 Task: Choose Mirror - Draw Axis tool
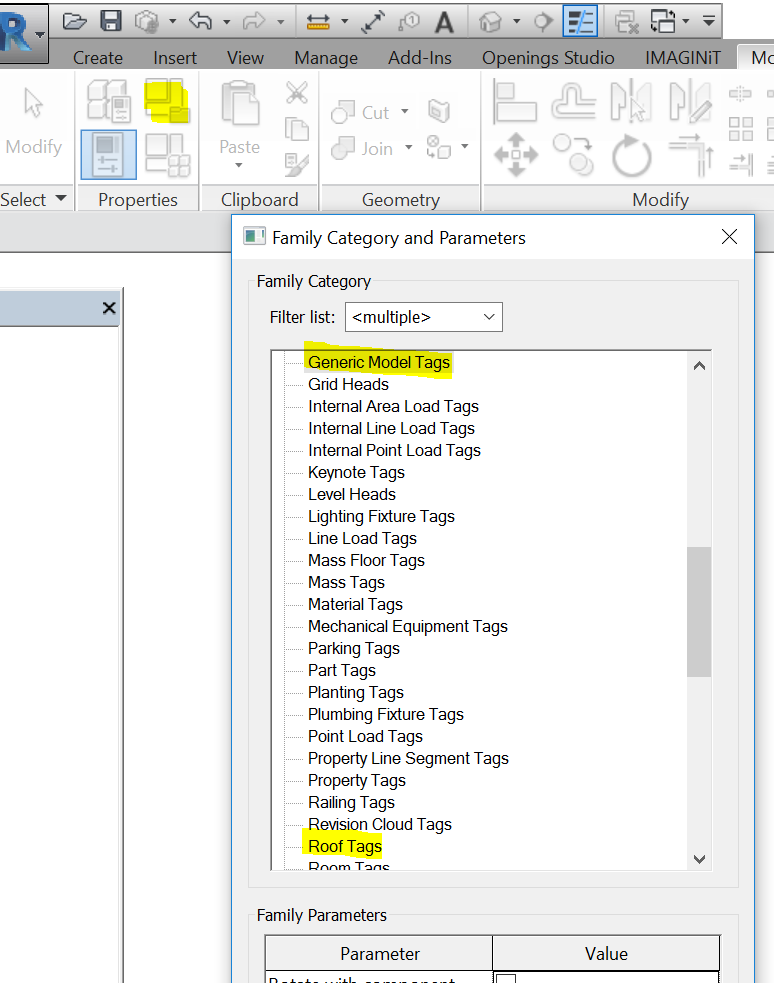coord(690,100)
